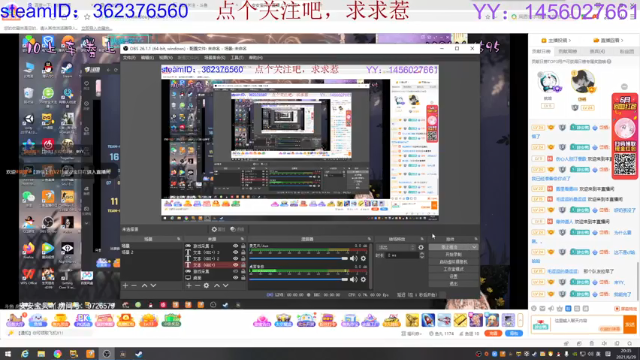640x360 pixels.
Task: Add a new source with the plus icon
Action: pos(189,286)
